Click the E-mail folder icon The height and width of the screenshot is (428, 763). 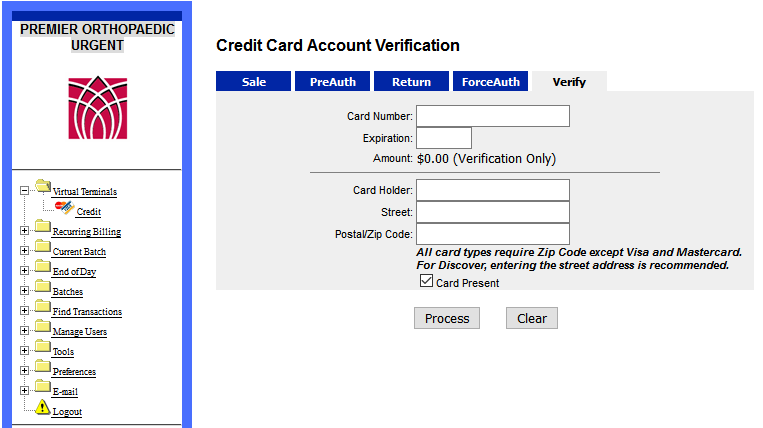(x=43, y=386)
